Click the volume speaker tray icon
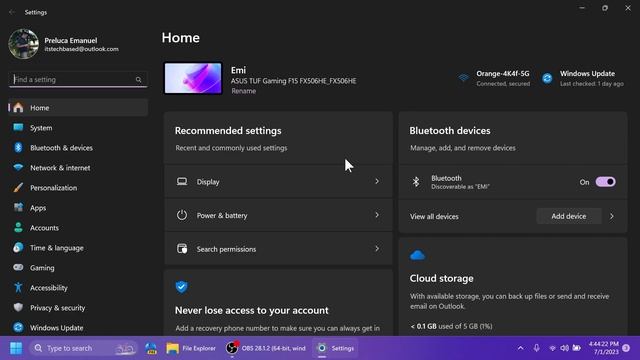Viewport: 640px width, 360px height. click(x=564, y=348)
